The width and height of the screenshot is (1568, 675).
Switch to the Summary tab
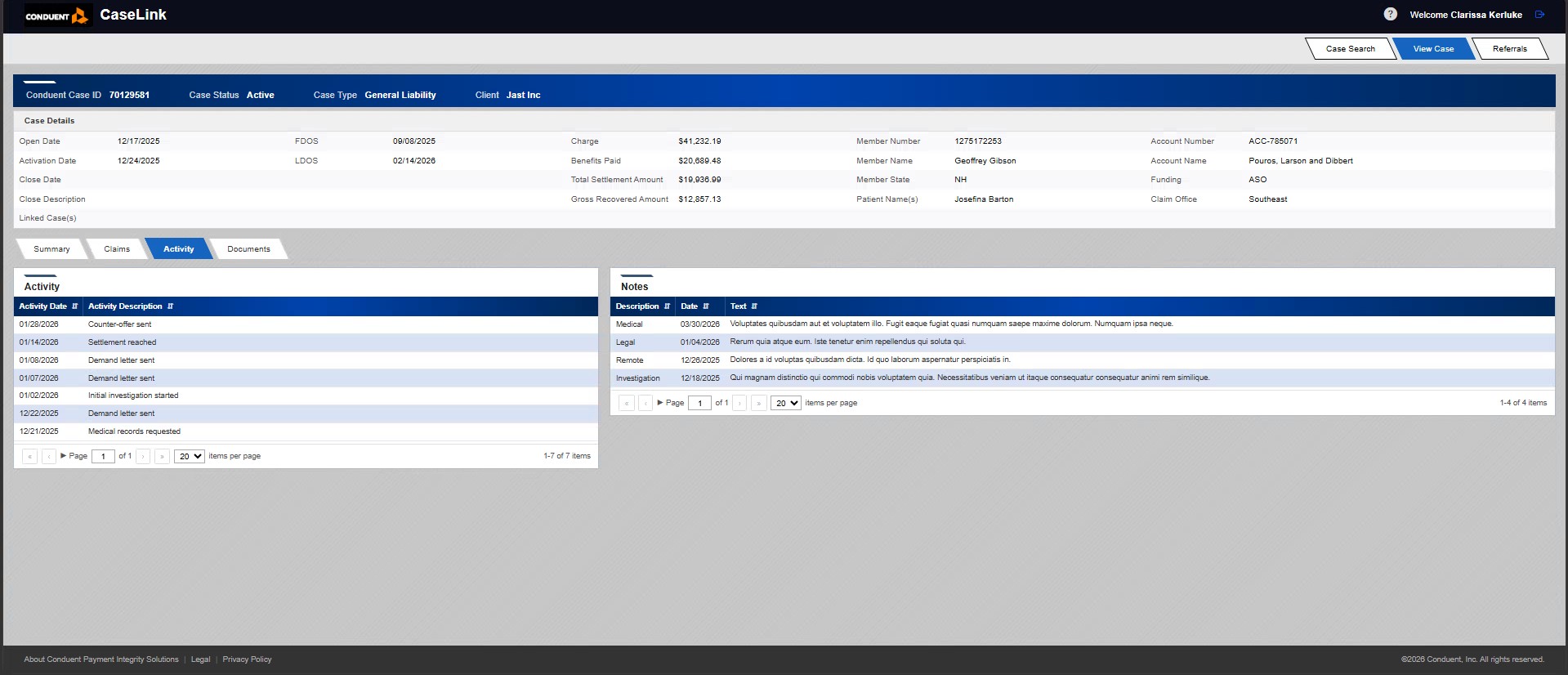(x=51, y=249)
